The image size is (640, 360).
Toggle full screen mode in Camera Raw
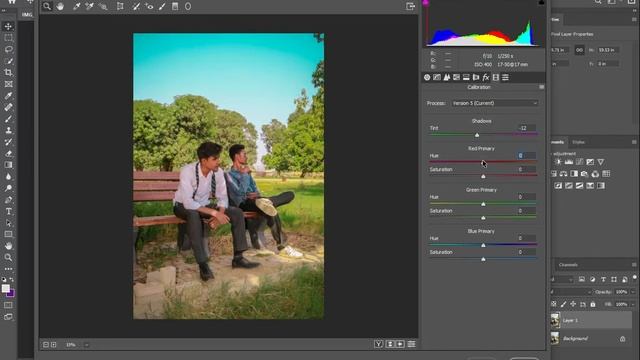pos(411,6)
